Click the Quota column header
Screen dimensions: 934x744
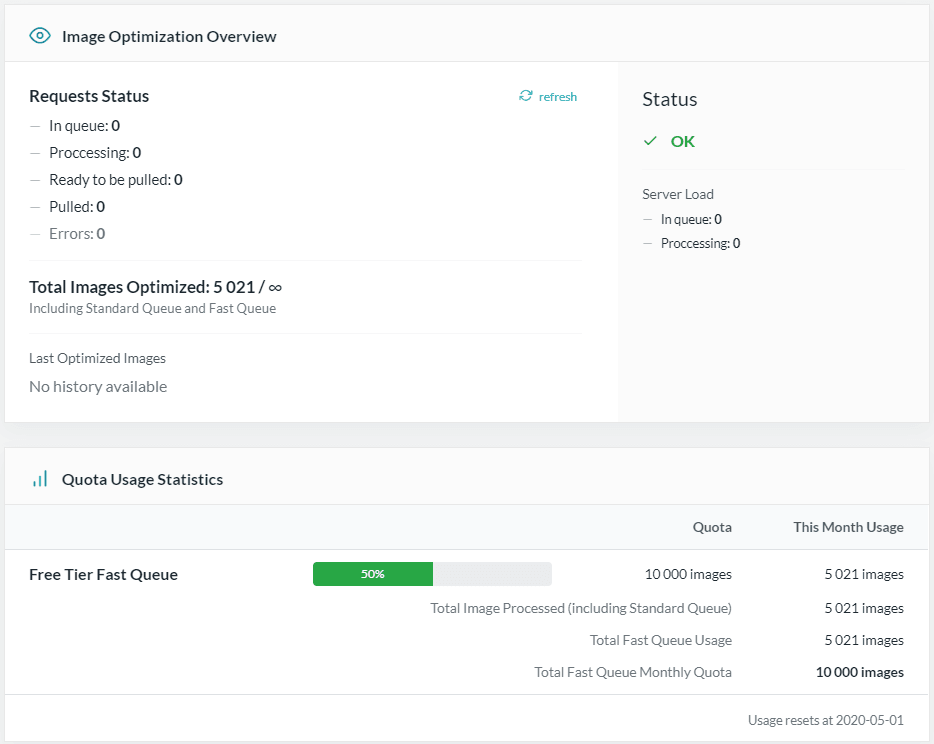[712, 527]
